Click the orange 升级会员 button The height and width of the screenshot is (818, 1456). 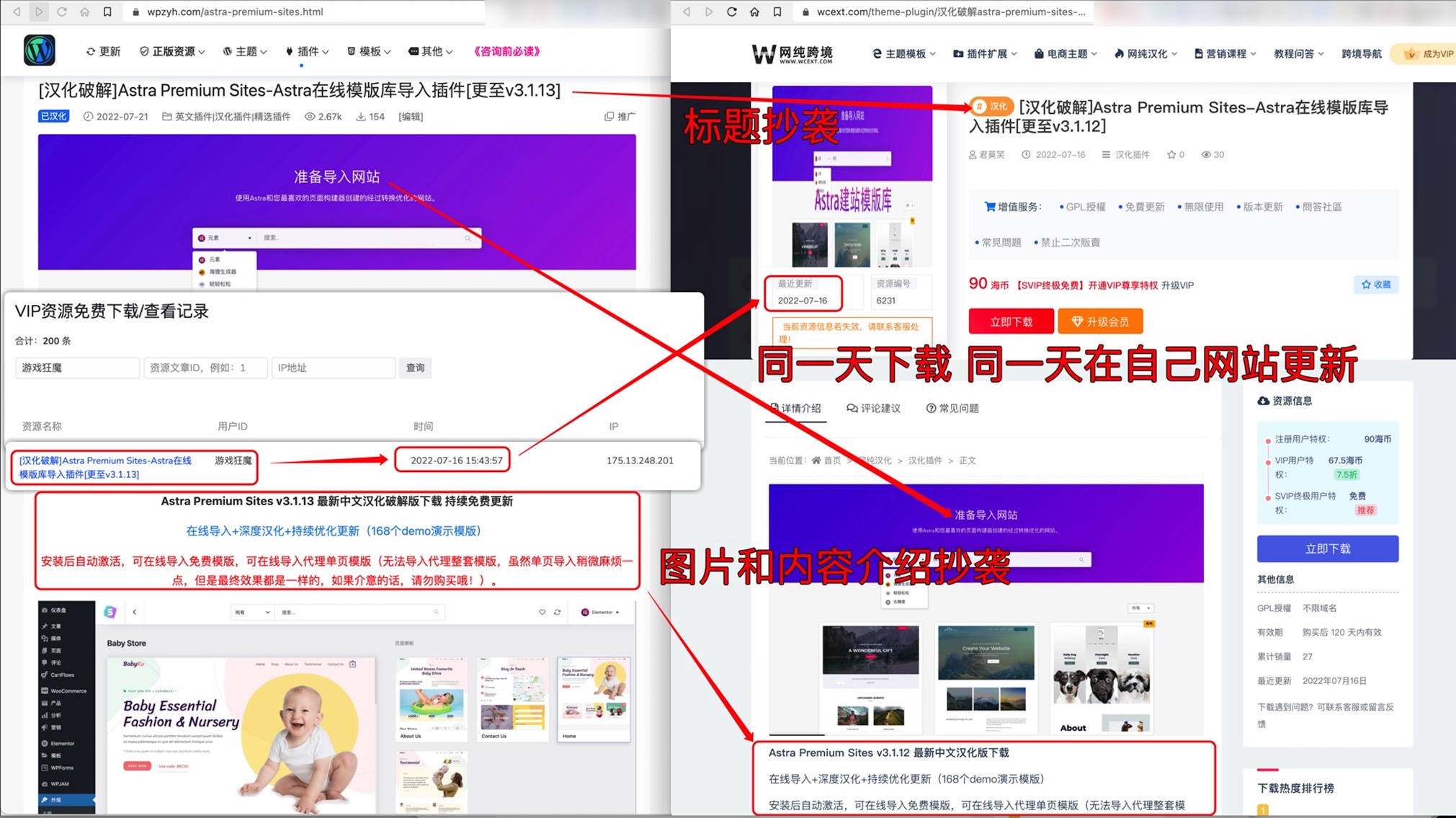click(1100, 321)
